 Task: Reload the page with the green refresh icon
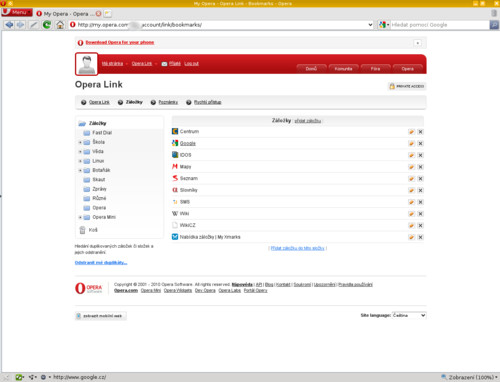[47, 25]
